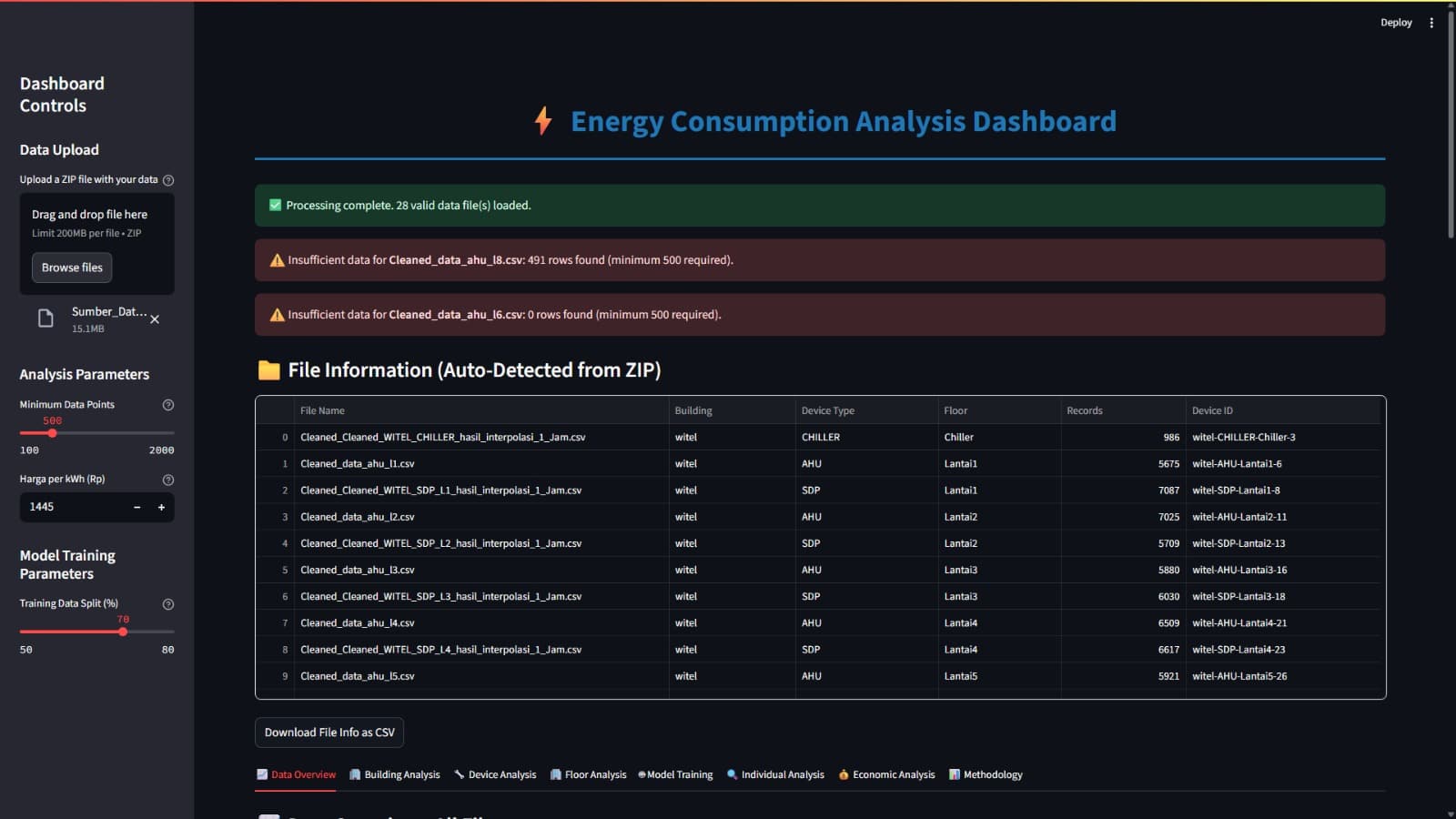Sort table by Device Type column header
The image size is (1456, 819).
coord(866,410)
